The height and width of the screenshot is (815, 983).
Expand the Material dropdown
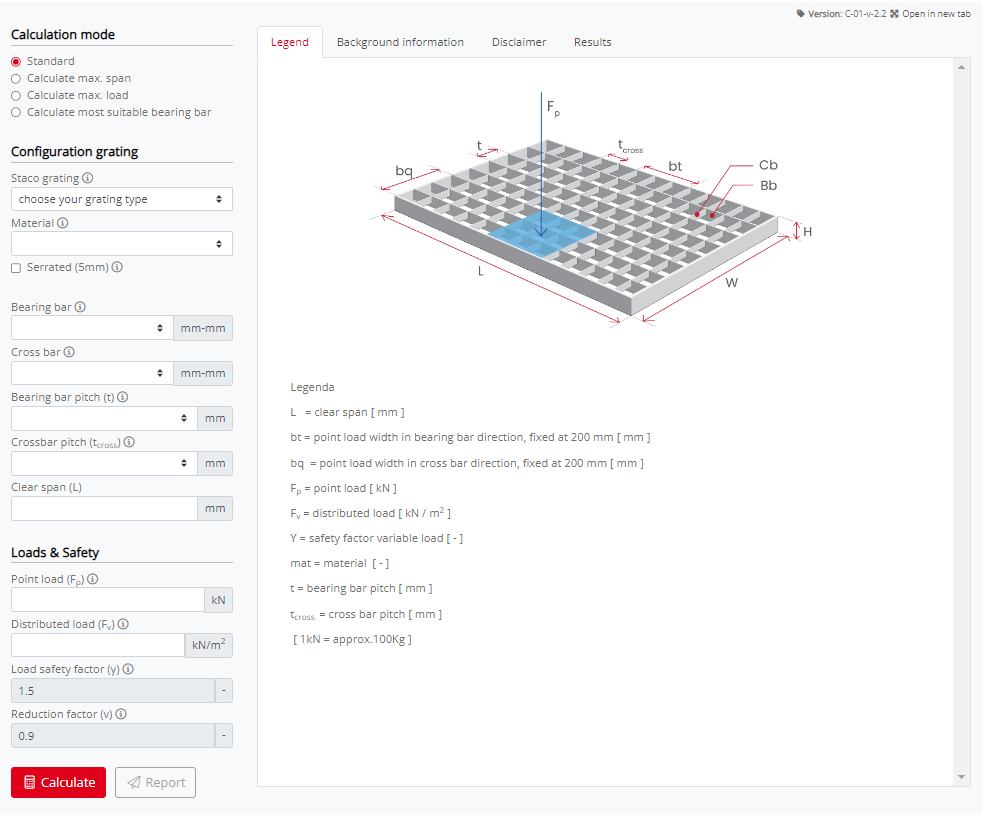tap(121, 243)
